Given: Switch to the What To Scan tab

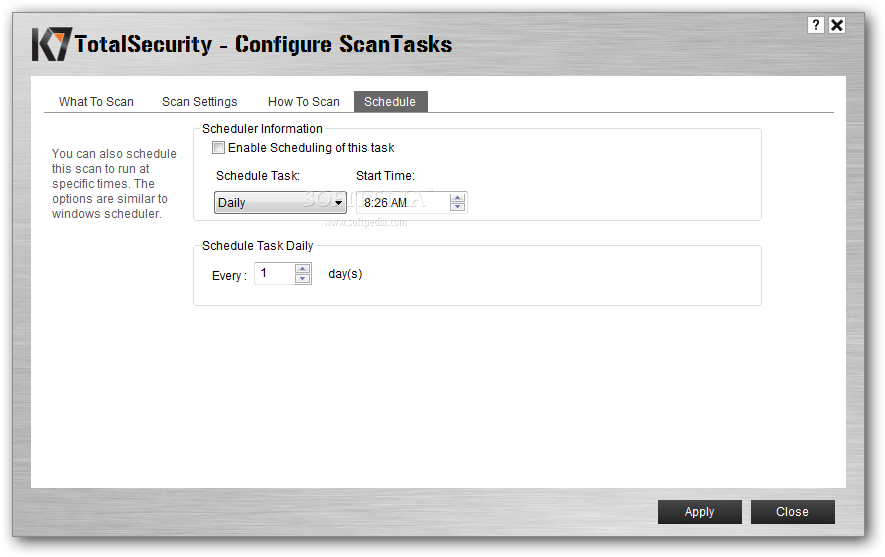Looking at the screenshot, I should (x=96, y=102).
